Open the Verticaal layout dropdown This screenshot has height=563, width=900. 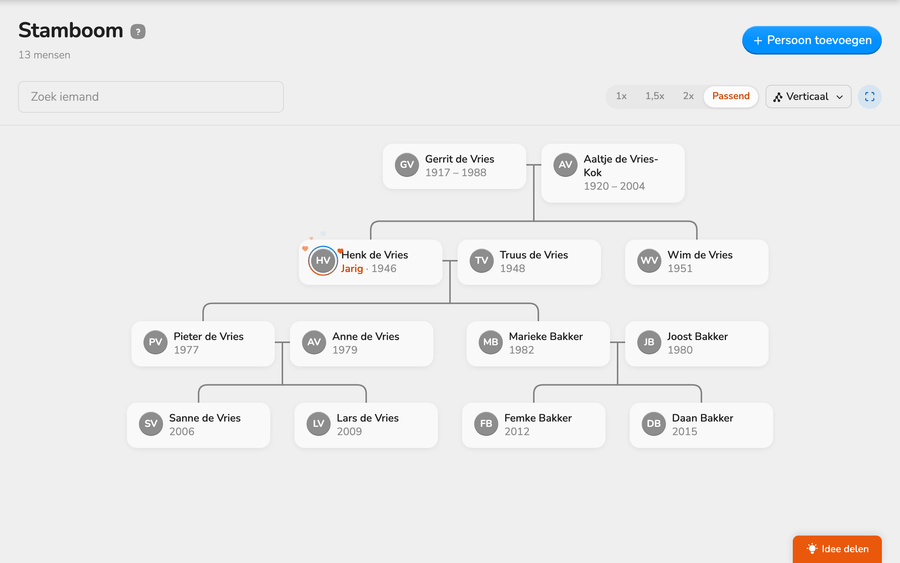pyautogui.click(x=808, y=97)
